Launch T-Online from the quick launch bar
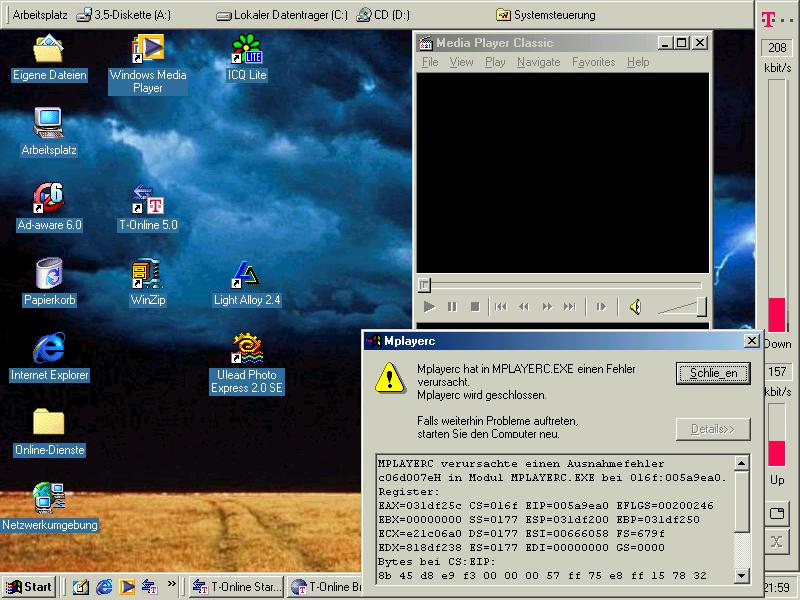This screenshot has height=600, width=800. coord(149,587)
